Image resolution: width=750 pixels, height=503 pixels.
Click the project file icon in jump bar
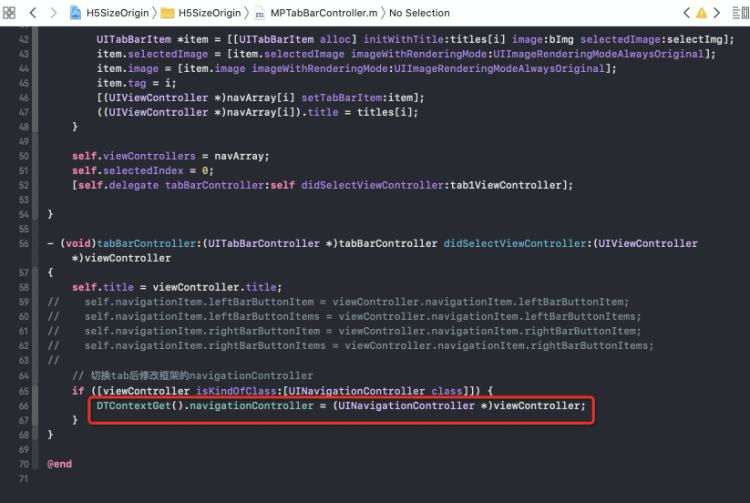pos(76,12)
